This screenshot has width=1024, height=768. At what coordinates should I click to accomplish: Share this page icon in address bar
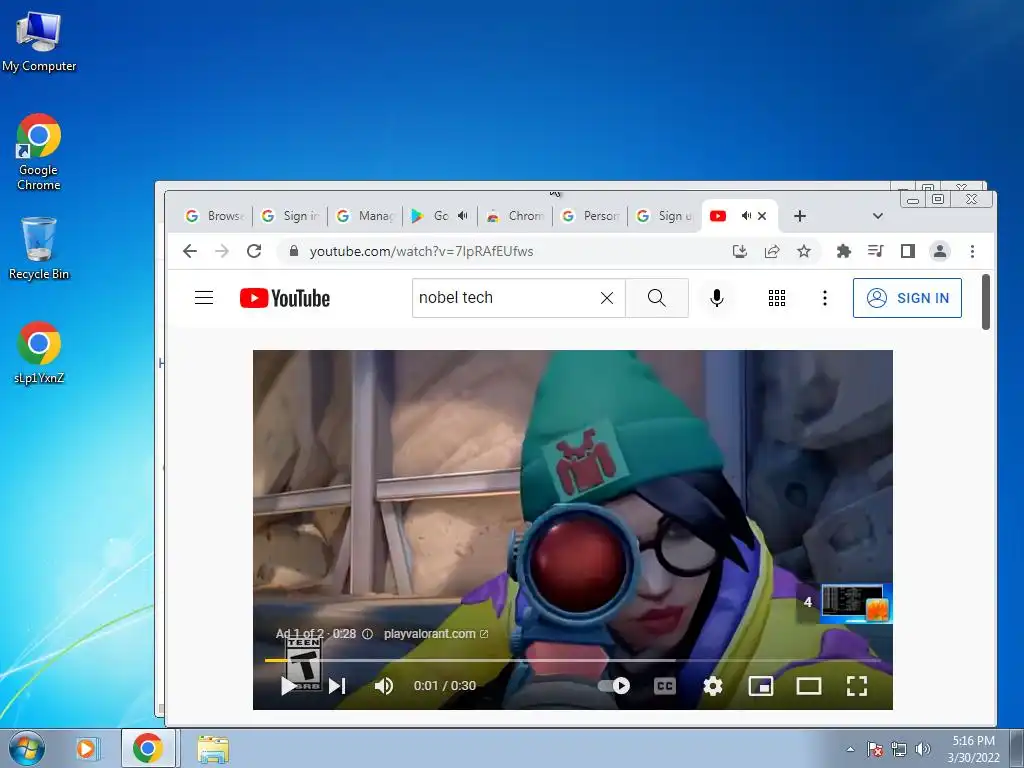(x=772, y=251)
